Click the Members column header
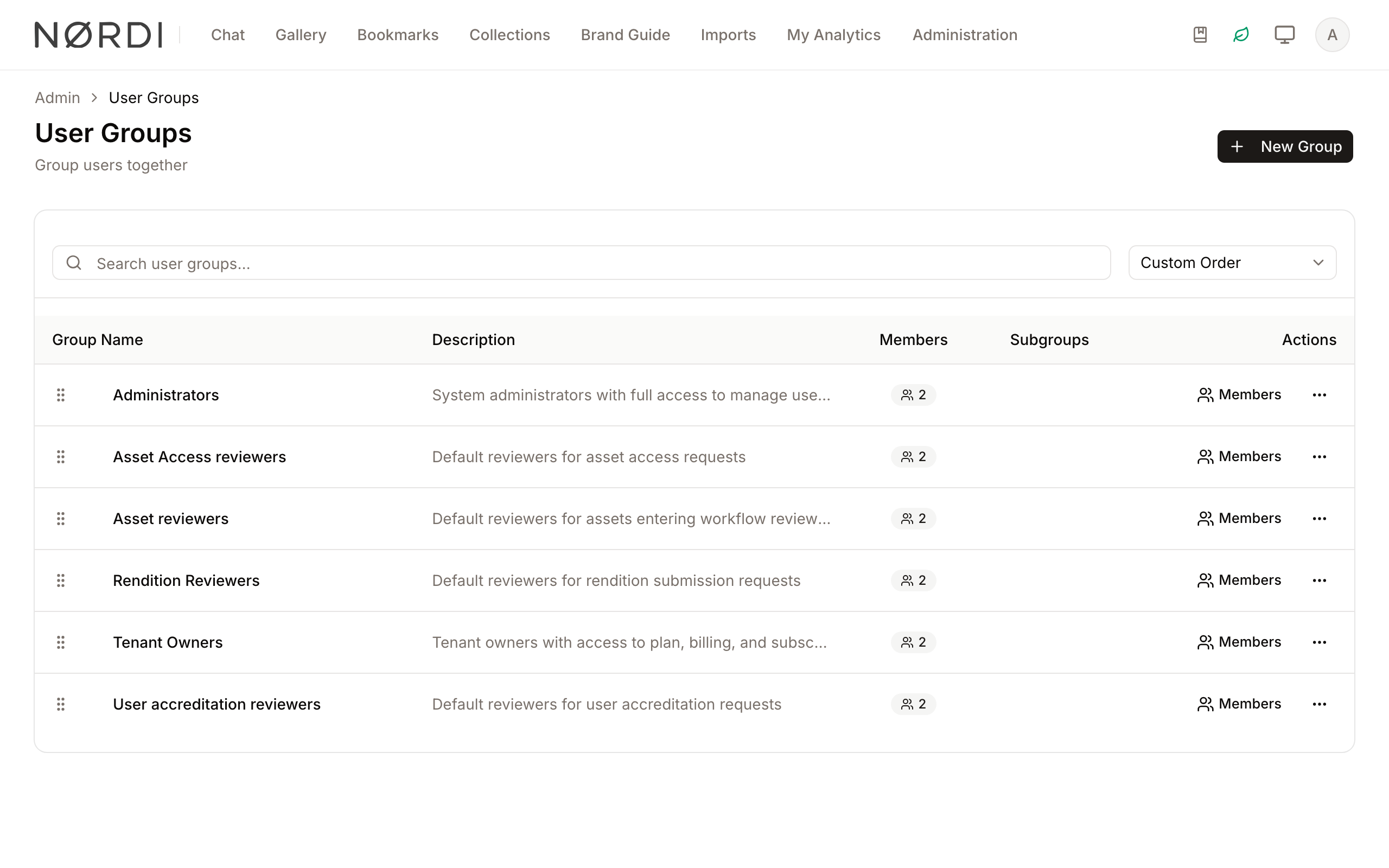Image resolution: width=1389 pixels, height=868 pixels. (913, 340)
